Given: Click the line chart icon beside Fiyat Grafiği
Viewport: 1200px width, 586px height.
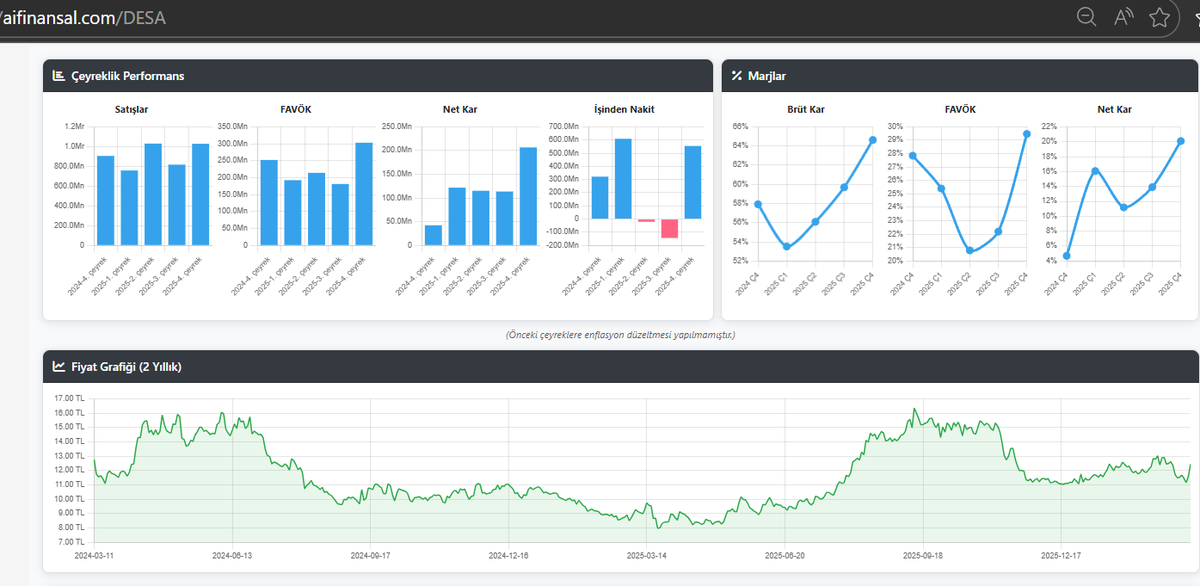Looking at the screenshot, I should [59, 366].
